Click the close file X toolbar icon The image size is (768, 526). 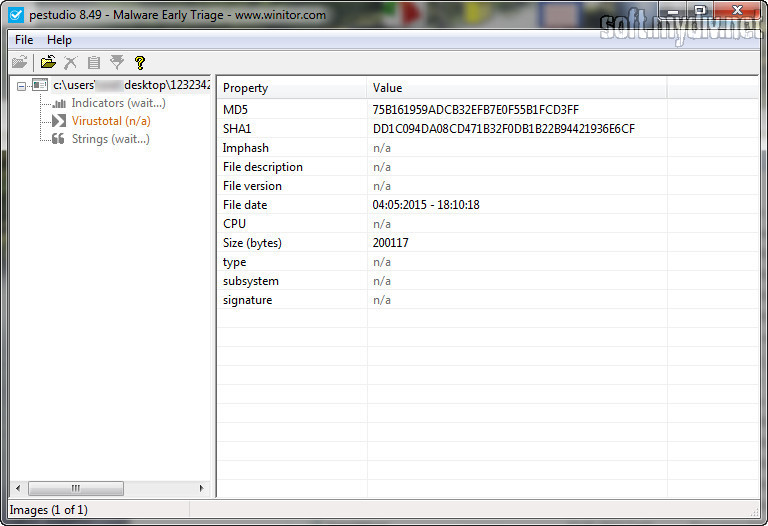click(x=71, y=62)
